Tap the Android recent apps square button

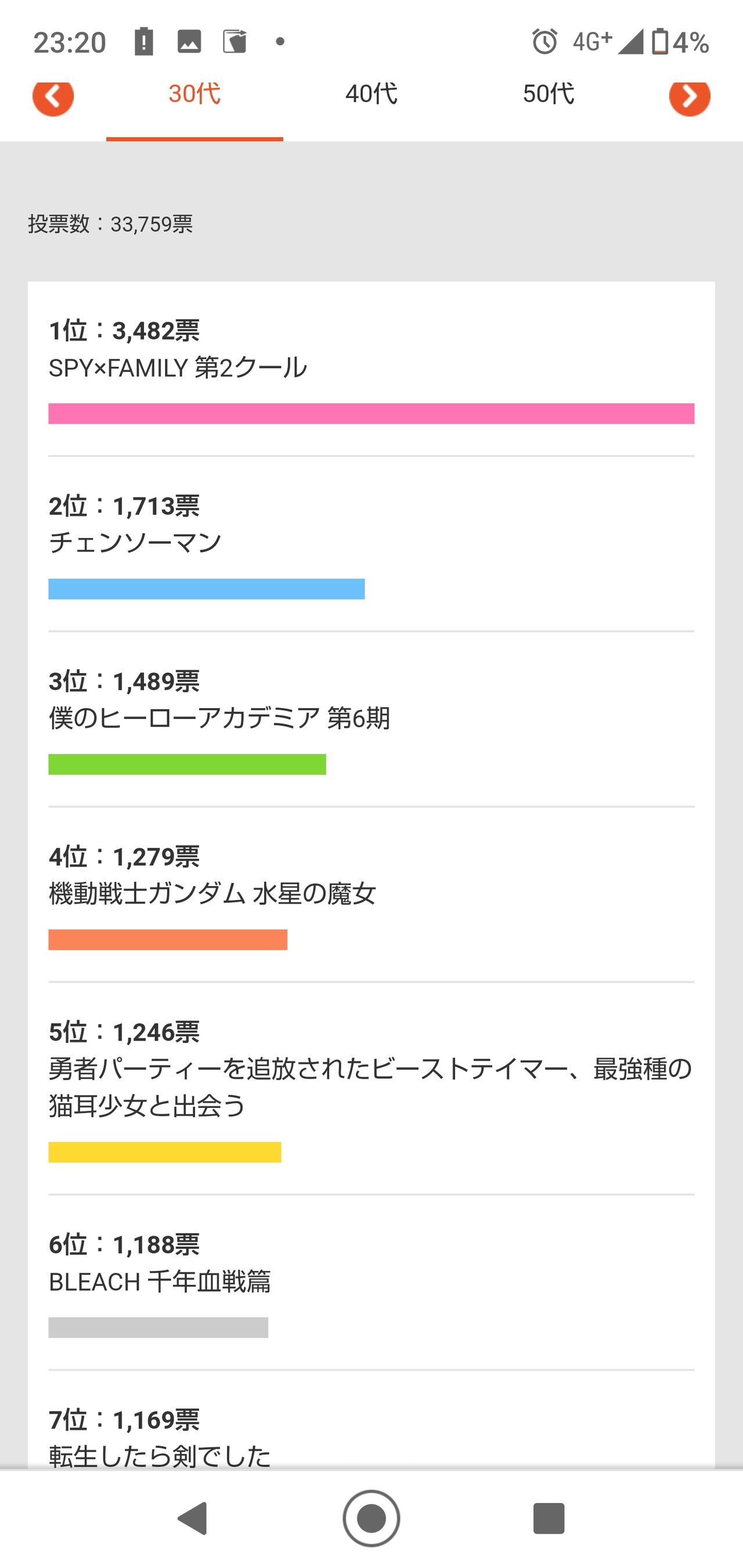tap(549, 1518)
